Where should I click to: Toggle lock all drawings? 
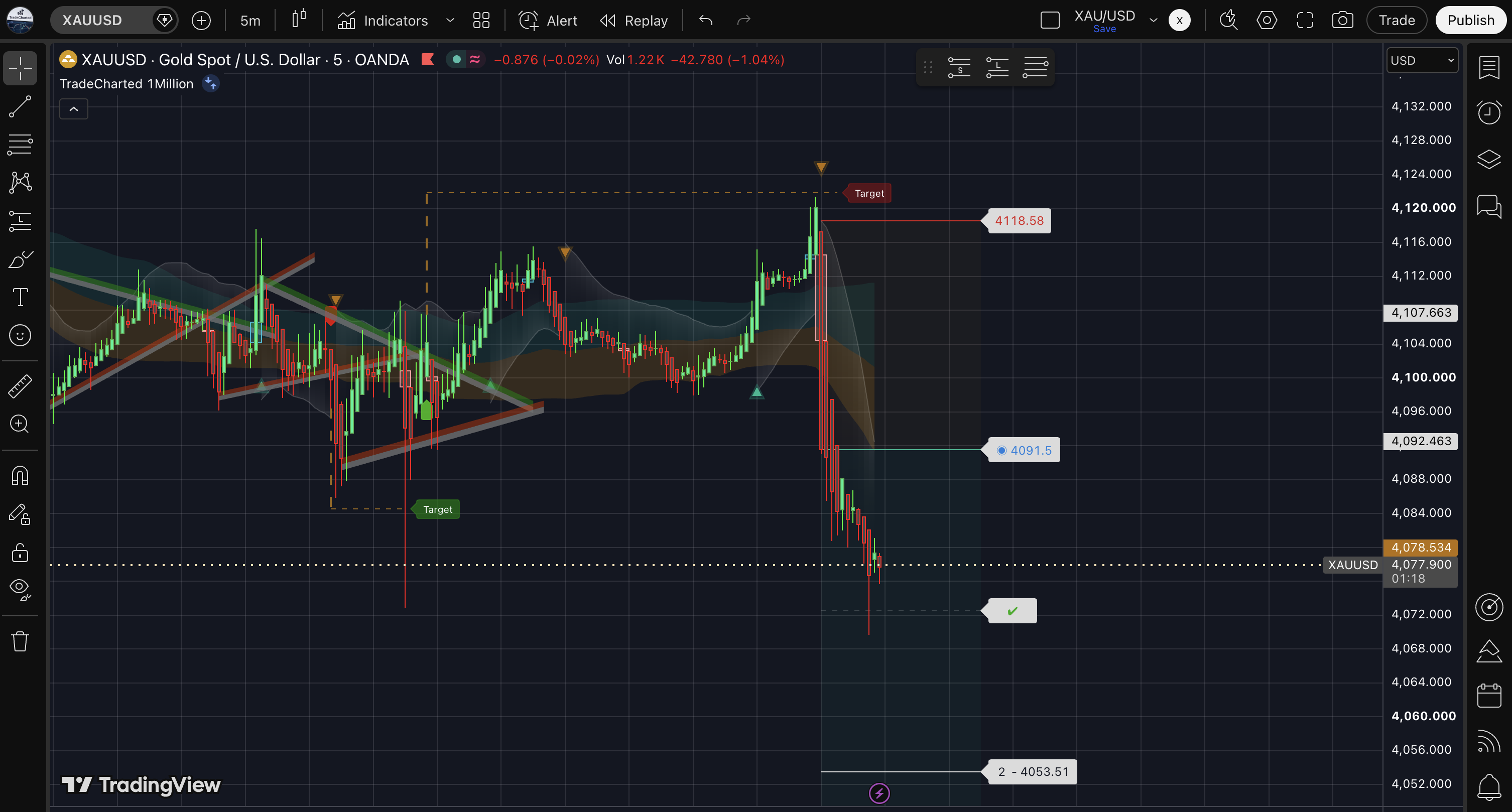point(20,552)
